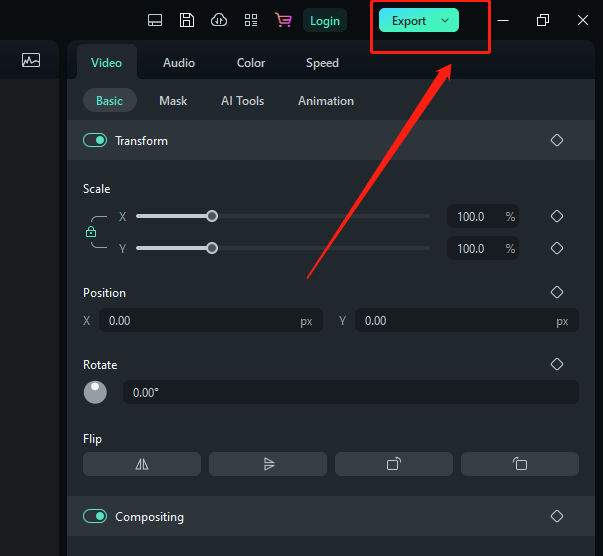Click the flip horizontal icon button
603x556 pixels.
[x=141, y=464]
